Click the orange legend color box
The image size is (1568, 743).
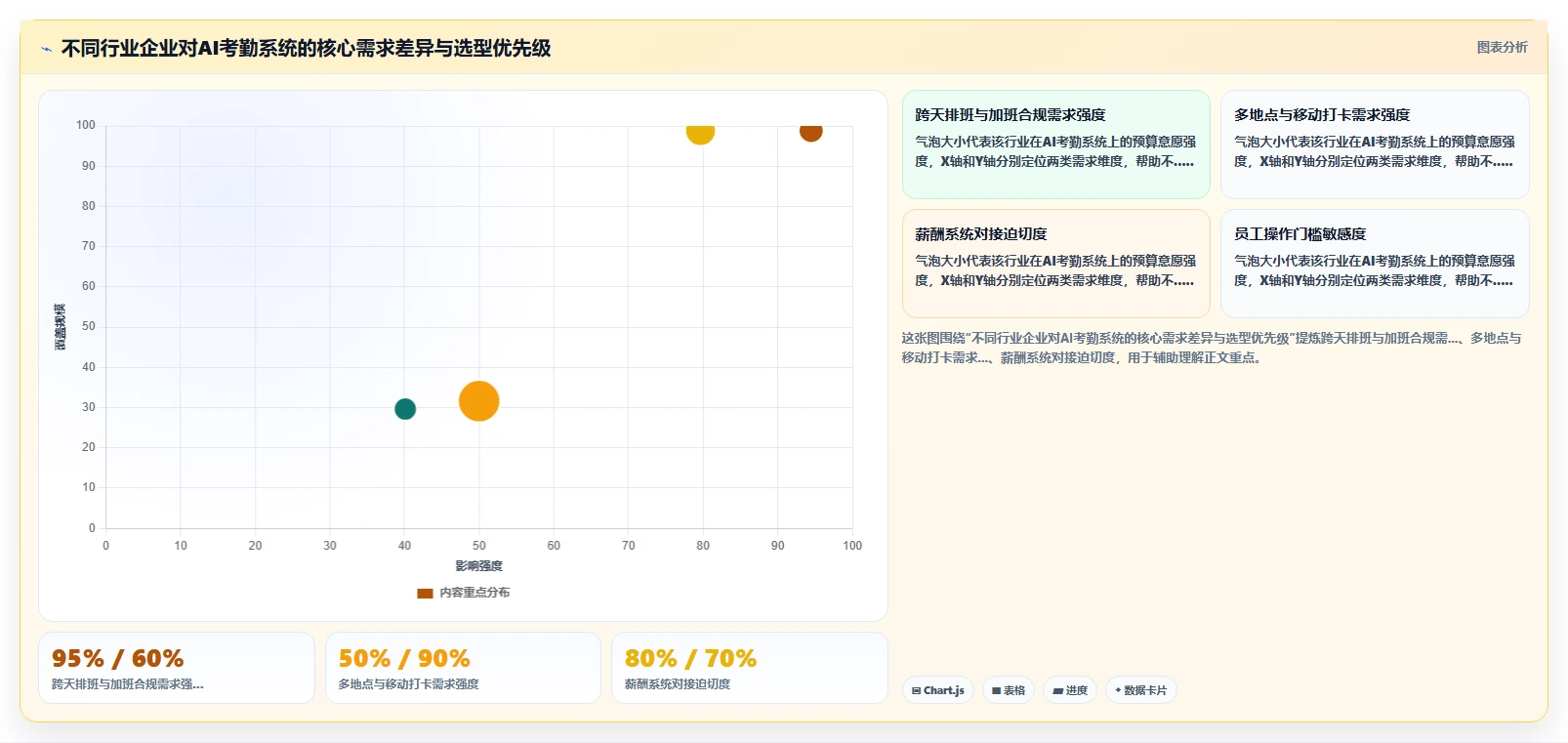pos(425,593)
